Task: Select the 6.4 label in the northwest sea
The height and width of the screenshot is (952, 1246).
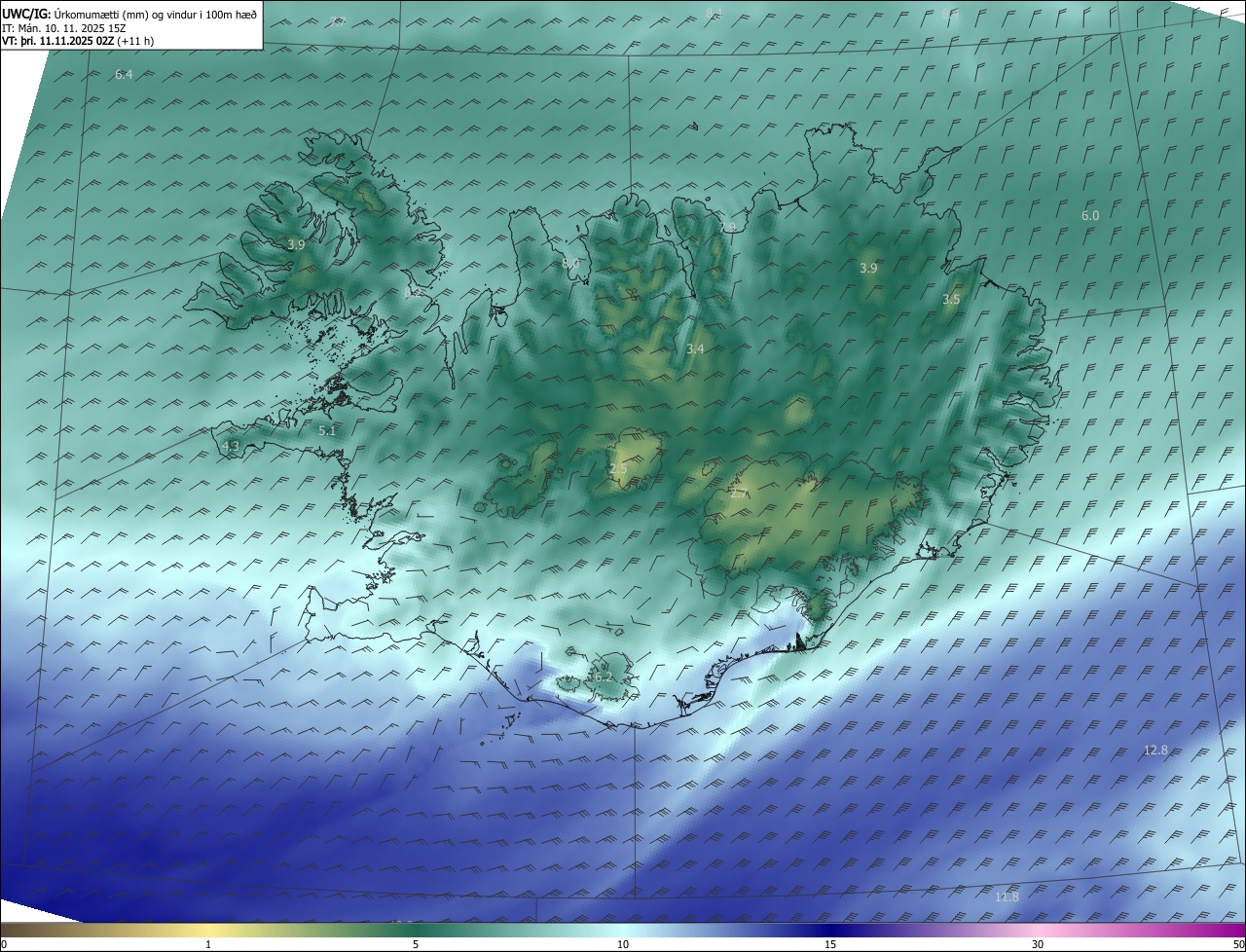Action: click(124, 75)
